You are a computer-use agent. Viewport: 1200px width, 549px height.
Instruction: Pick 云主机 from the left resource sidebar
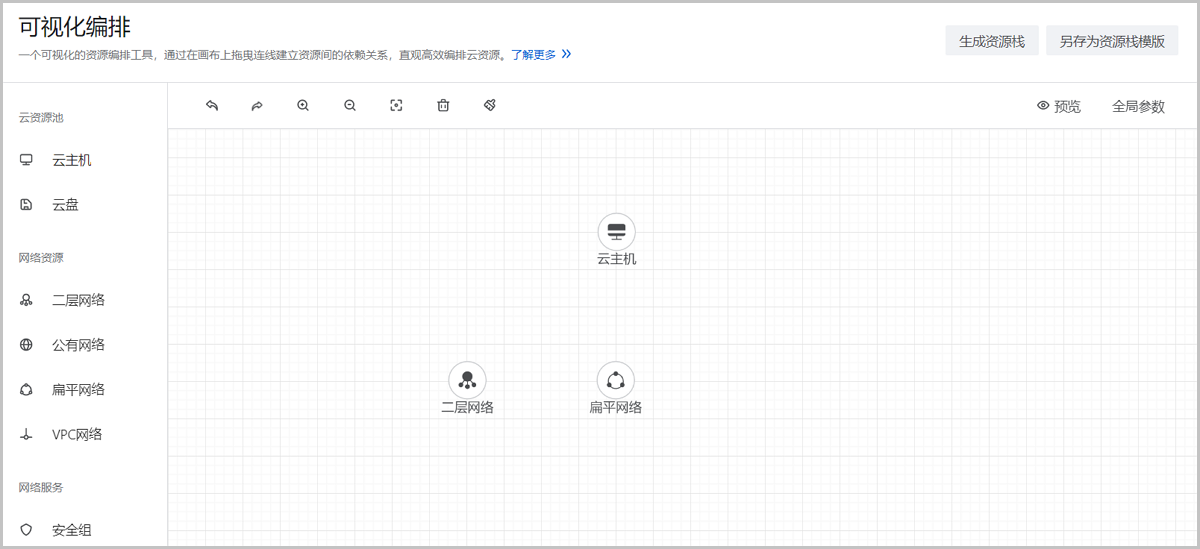(x=72, y=160)
